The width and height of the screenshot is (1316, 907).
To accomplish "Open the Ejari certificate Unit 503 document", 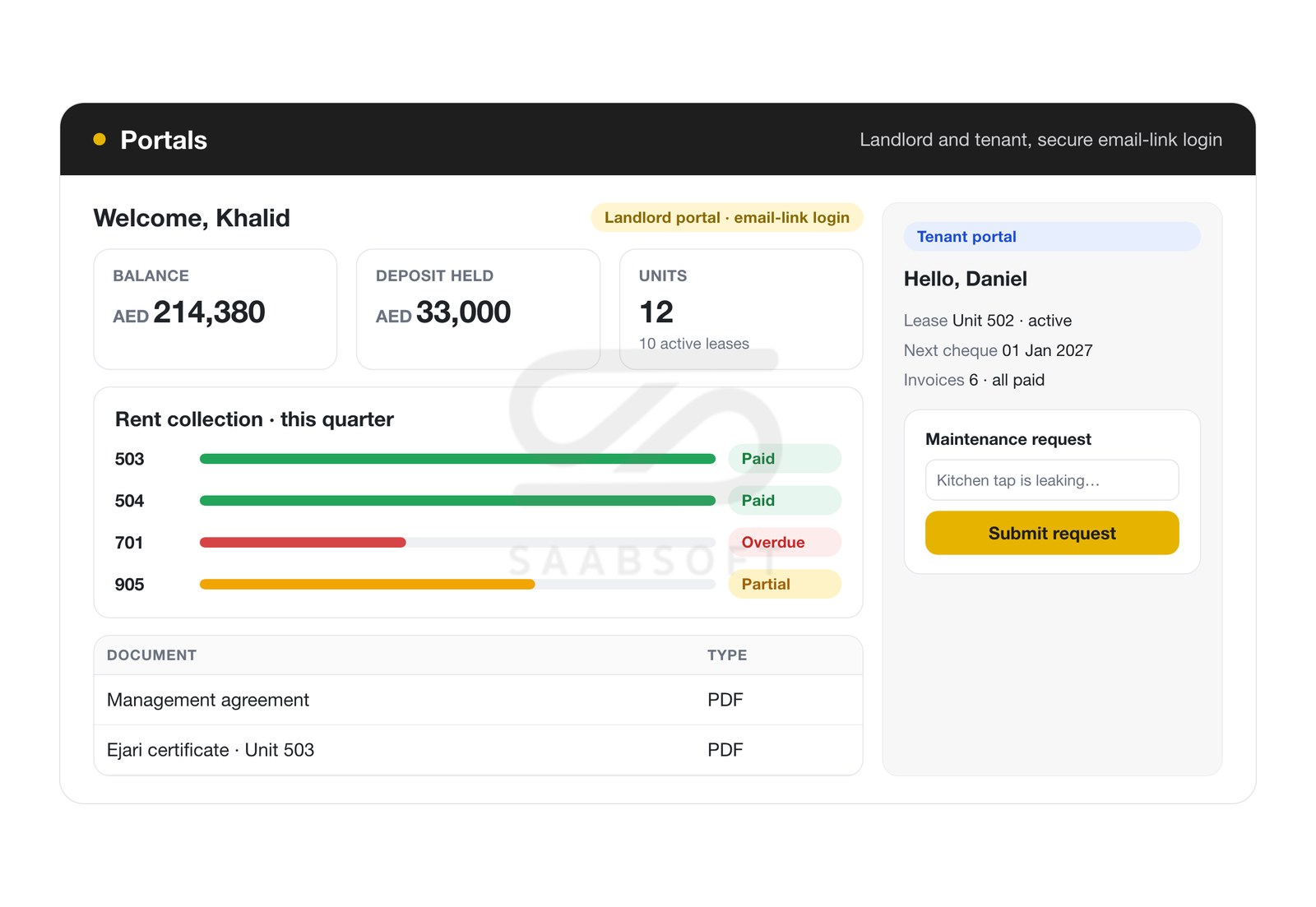I will pyautogui.click(x=211, y=750).
